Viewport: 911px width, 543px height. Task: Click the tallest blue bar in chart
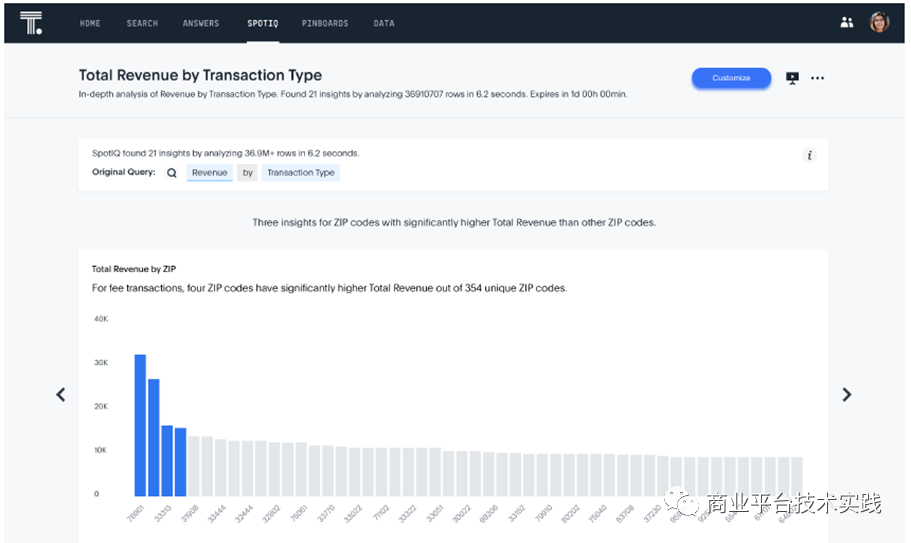point(141,425)
